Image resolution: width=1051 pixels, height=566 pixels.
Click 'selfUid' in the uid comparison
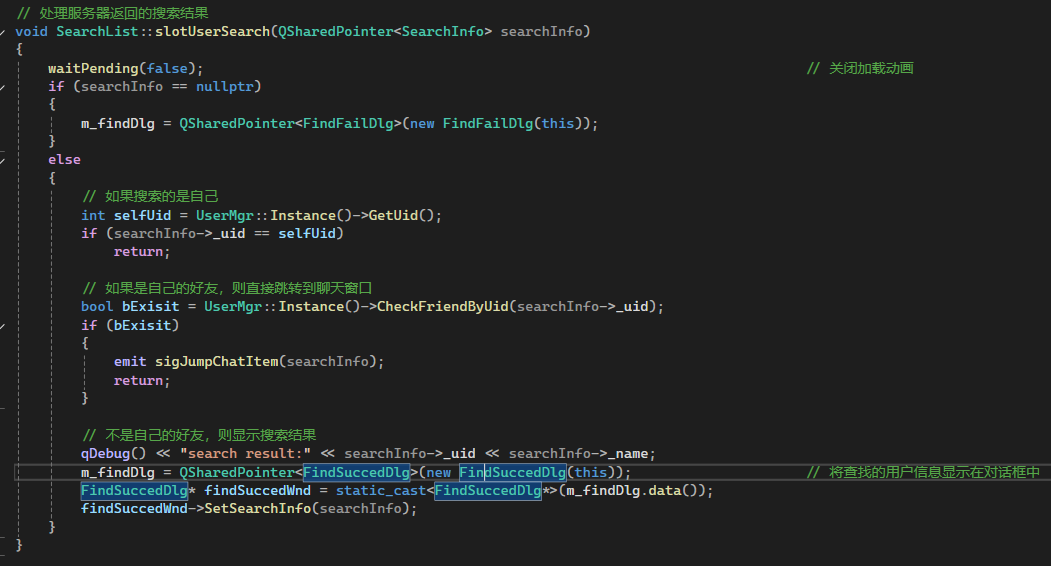pyautogui.click(x=307, y=233)
